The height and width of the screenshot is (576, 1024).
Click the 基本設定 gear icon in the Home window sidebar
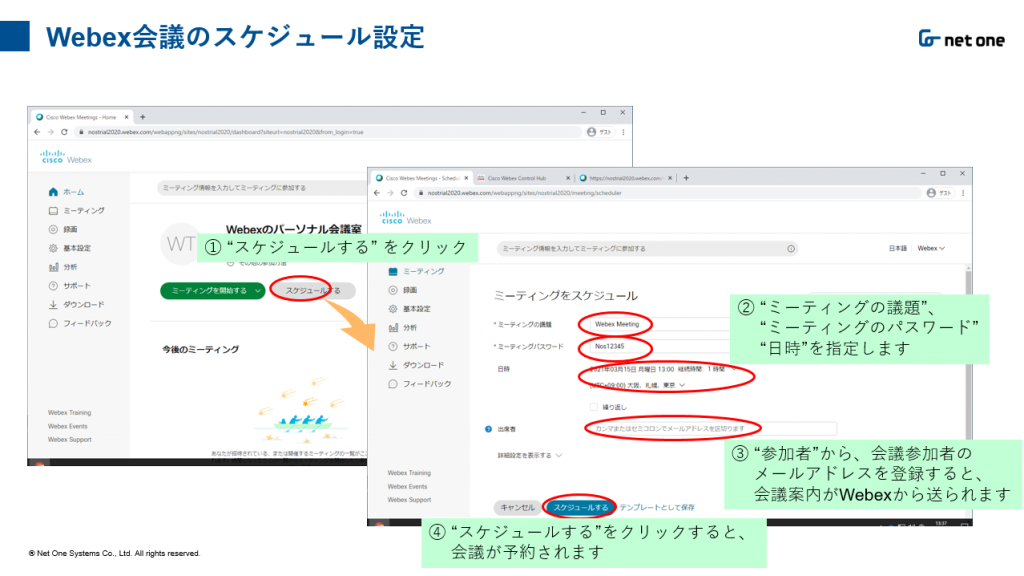[x=54, y=248]
